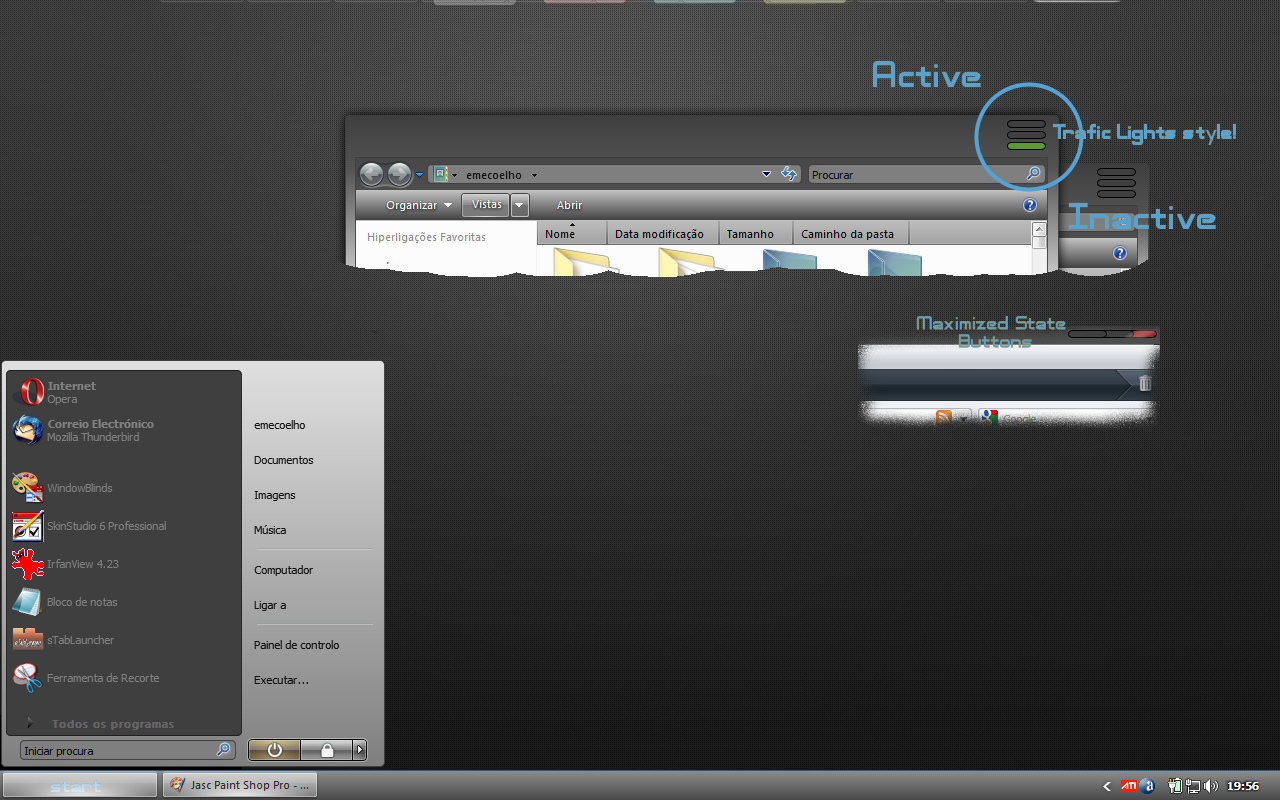The image size is (1280, 800).
Task: Open the Vistas dropdown arrow
Action: click(520, 205)
